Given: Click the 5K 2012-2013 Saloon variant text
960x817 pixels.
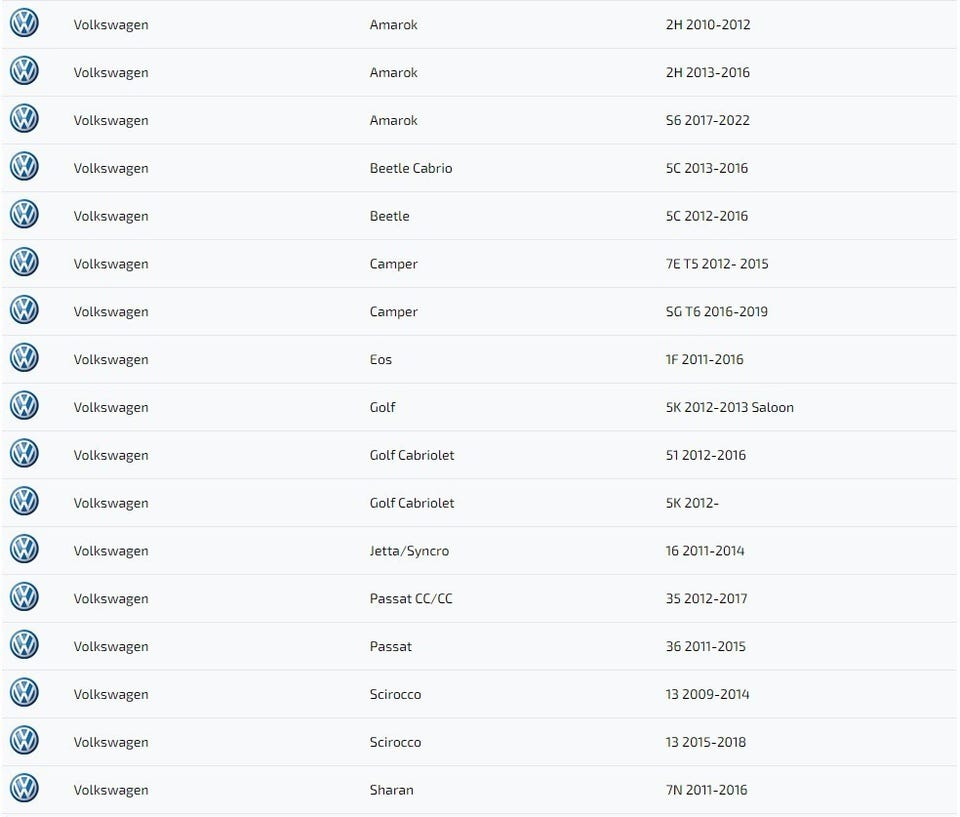Looking at the screenshot, I should coord(729,407).
